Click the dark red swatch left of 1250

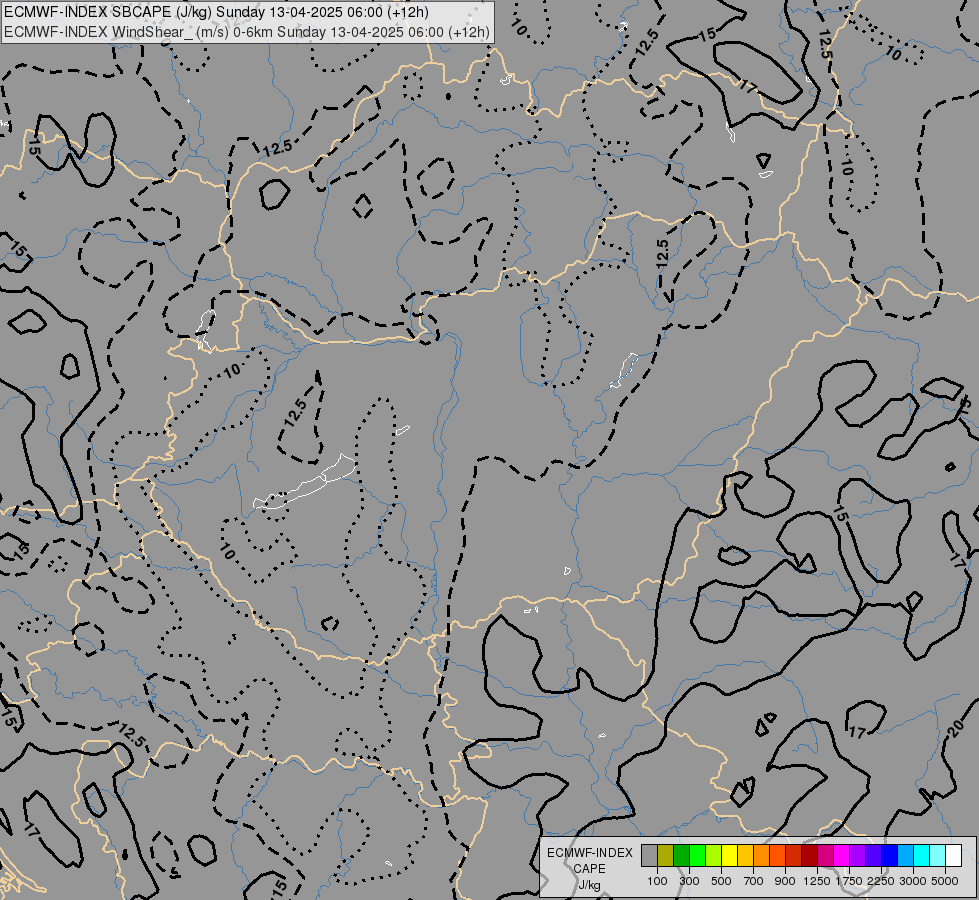[809, 856]
